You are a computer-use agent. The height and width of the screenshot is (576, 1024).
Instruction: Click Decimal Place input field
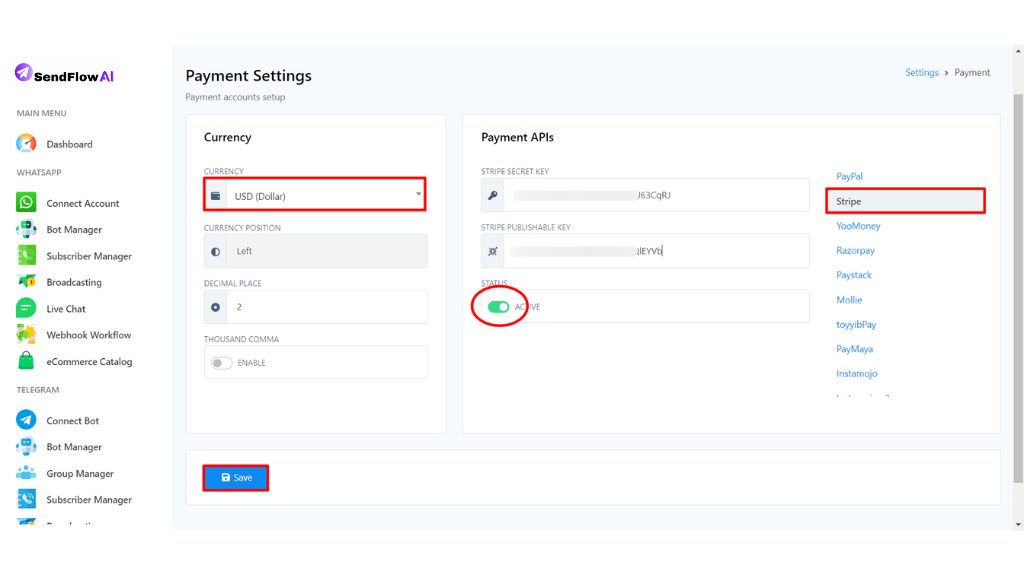[x=327, y=307]
